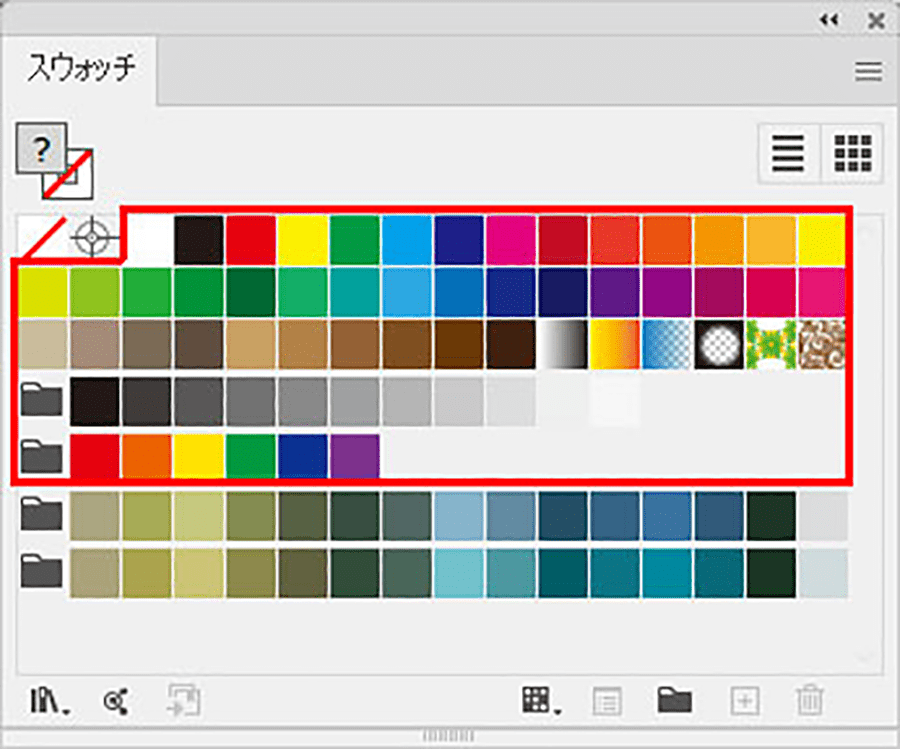This screenshot has width=900, height=749.
Task: Create a New Color Group folder
Action: (675, 700)
